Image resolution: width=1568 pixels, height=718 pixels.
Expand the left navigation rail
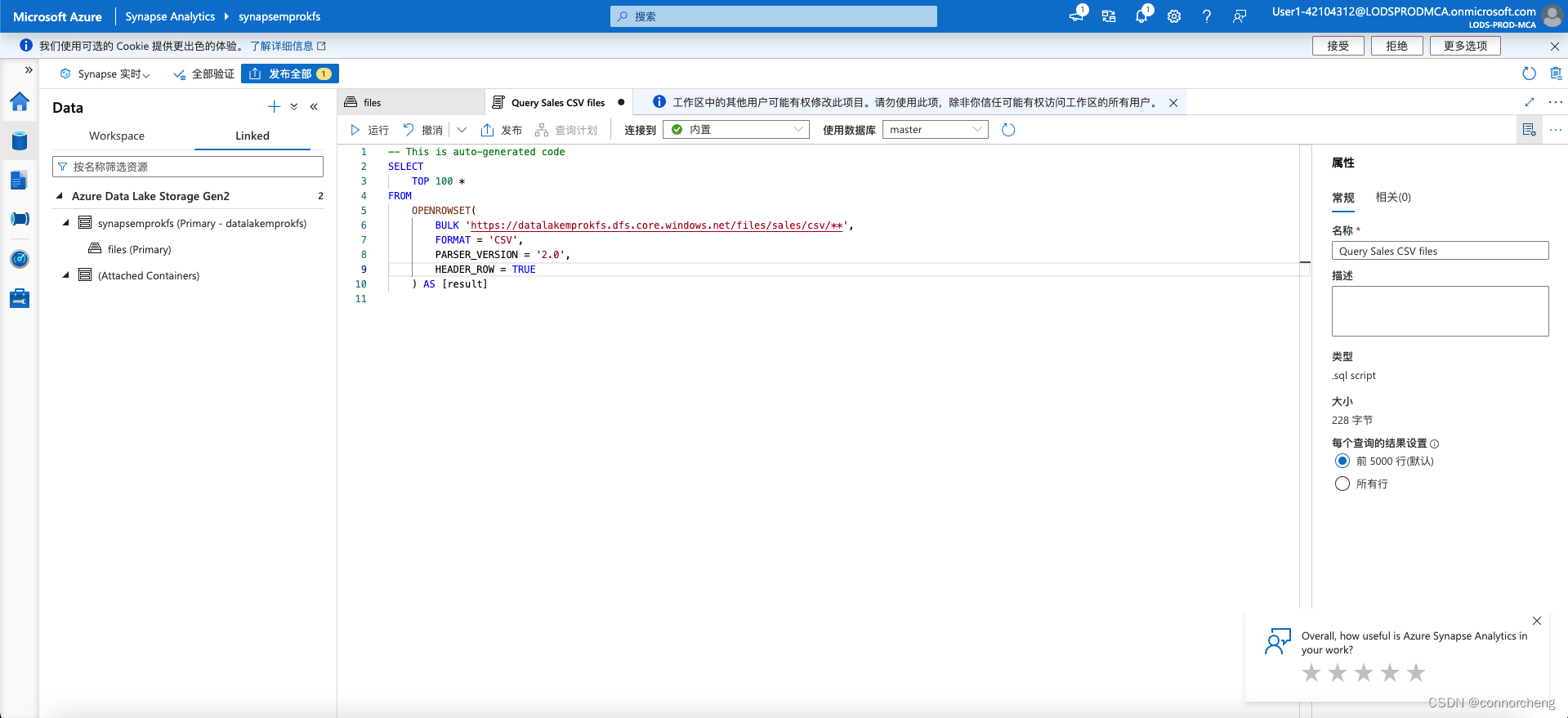pyautogui.click(x=29, y=70)
